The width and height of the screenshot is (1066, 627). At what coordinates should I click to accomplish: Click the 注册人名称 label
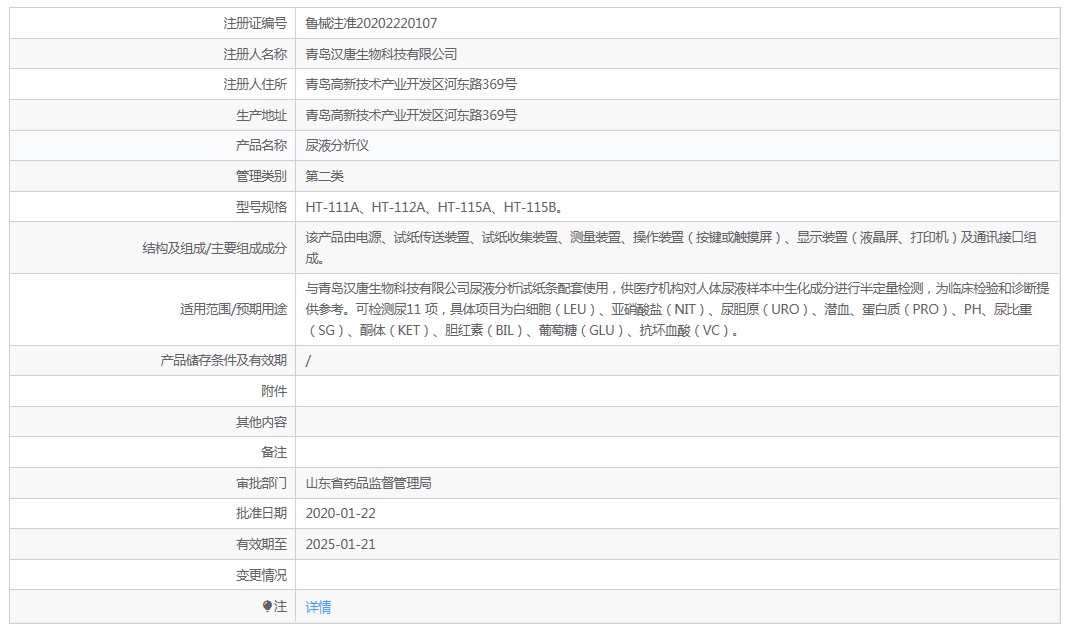click(x=255, y=54)
